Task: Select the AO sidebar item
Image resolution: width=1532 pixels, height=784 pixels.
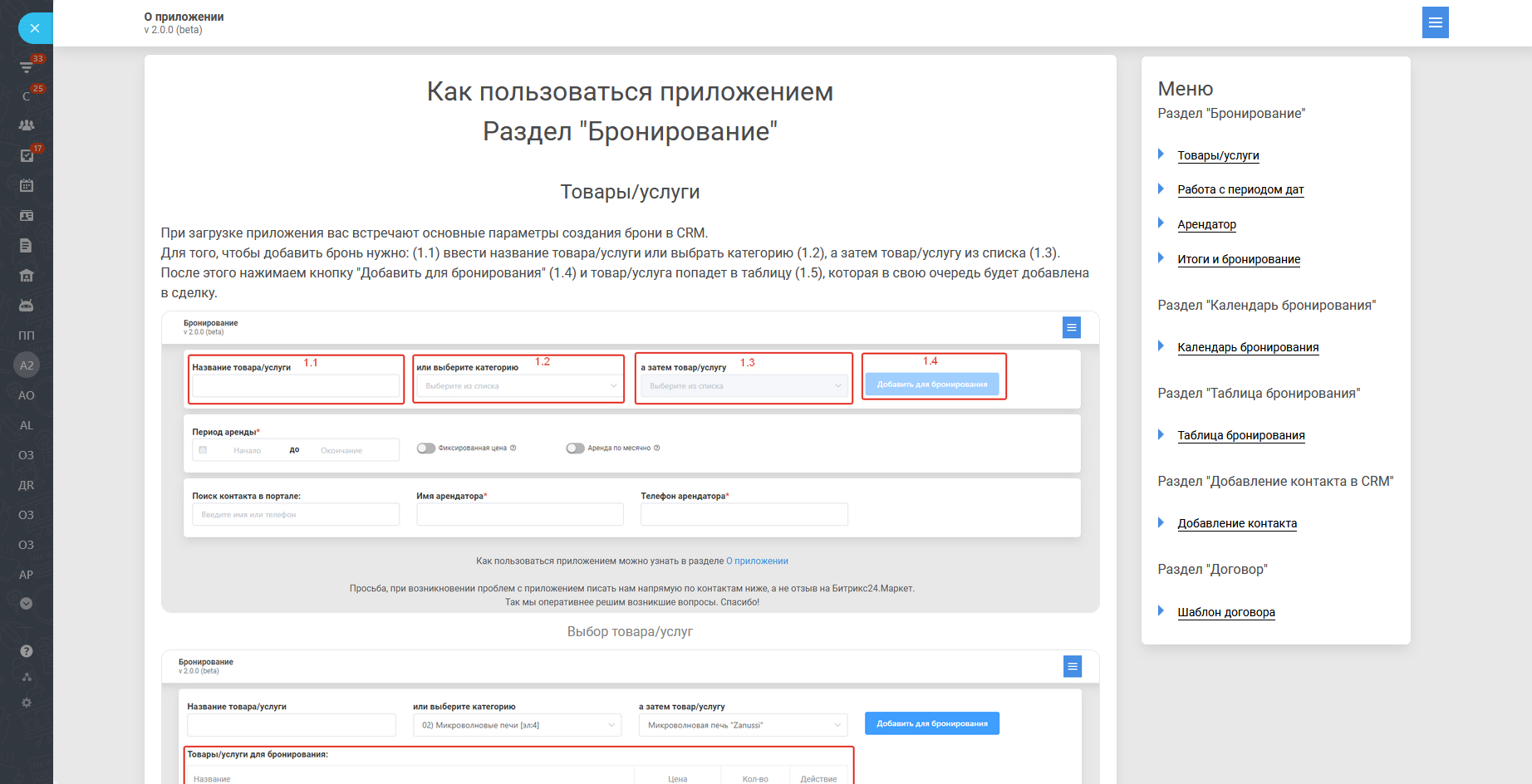Action: tap(27, 395)
